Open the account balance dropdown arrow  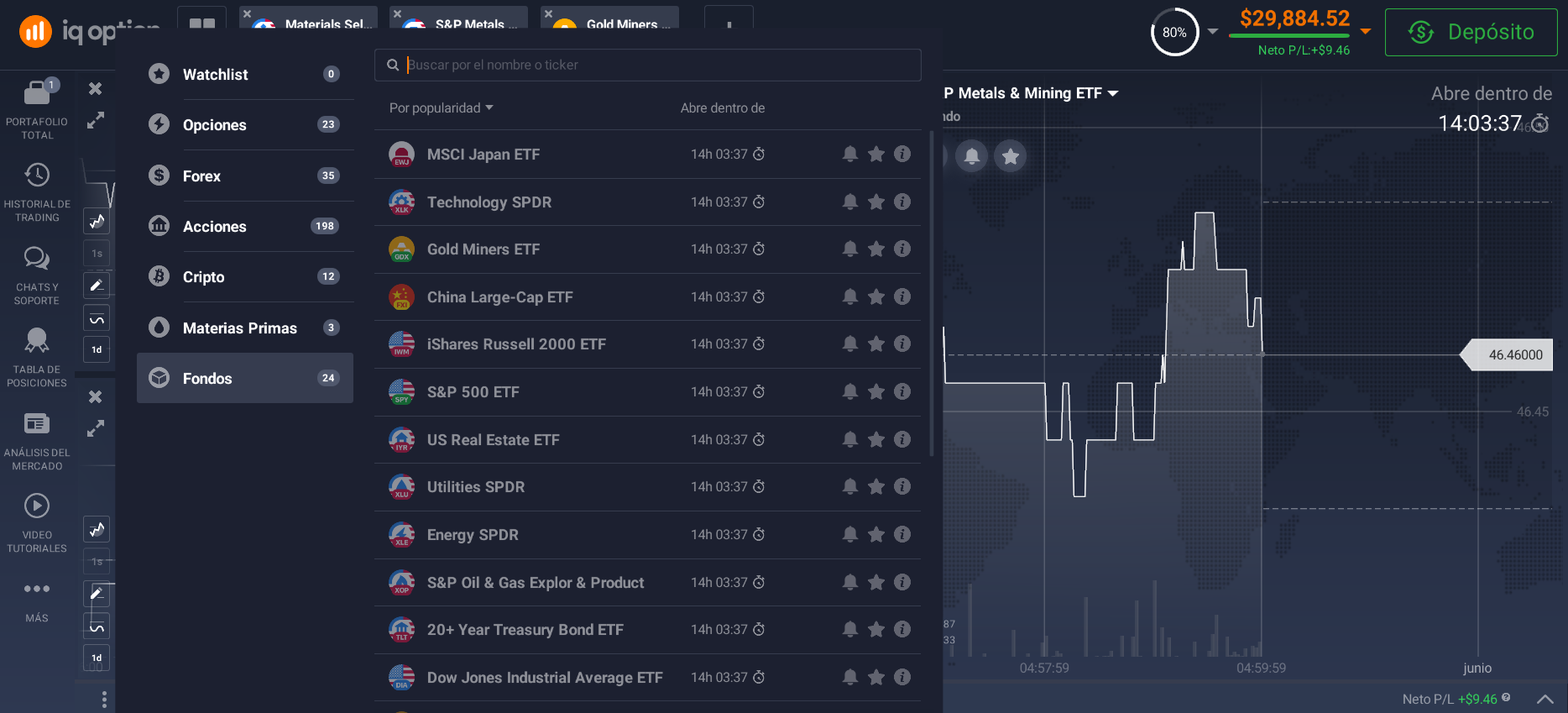coord(1366,31)
